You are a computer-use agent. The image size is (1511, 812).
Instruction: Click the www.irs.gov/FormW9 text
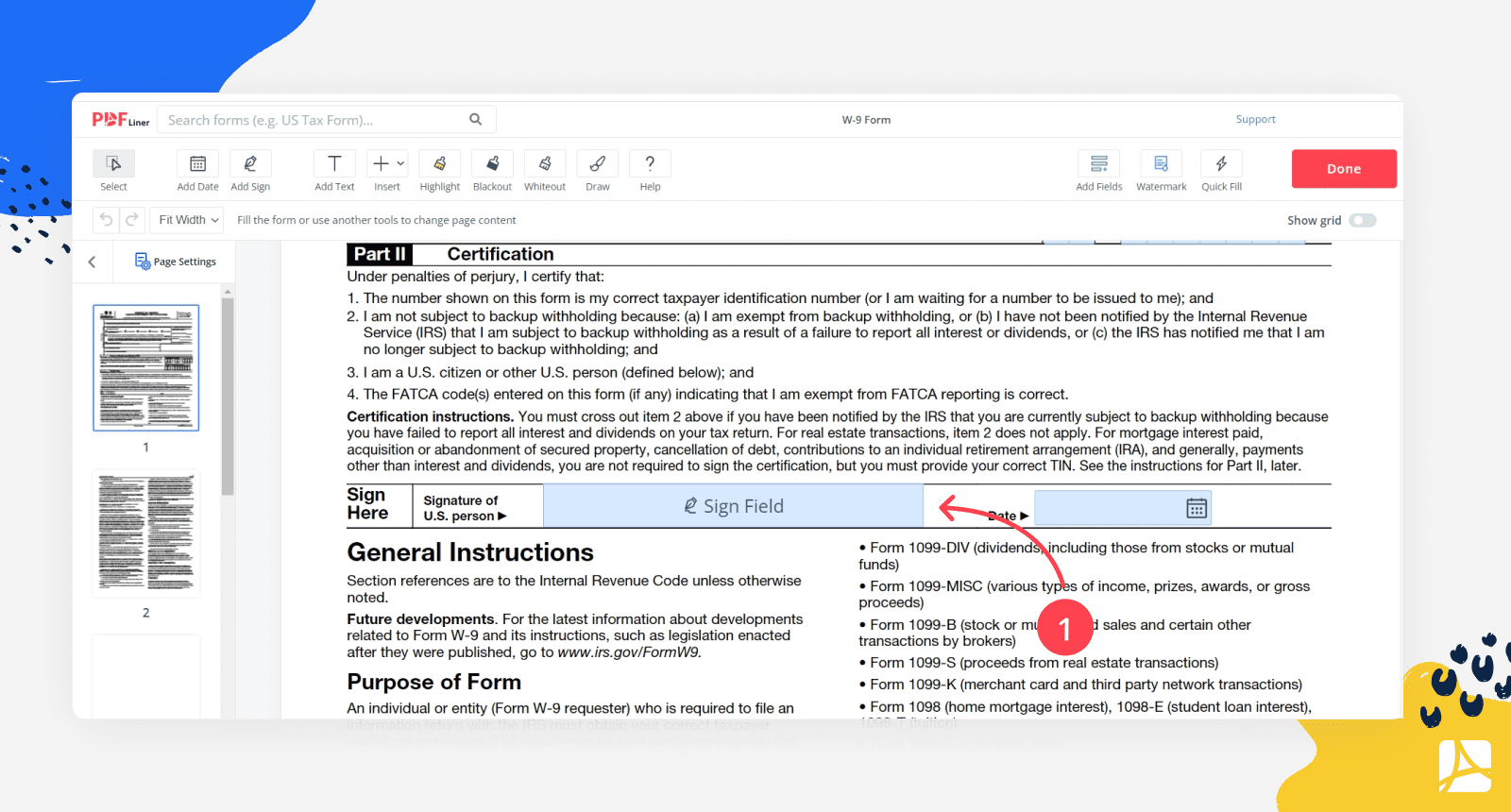tap(629, 652)
